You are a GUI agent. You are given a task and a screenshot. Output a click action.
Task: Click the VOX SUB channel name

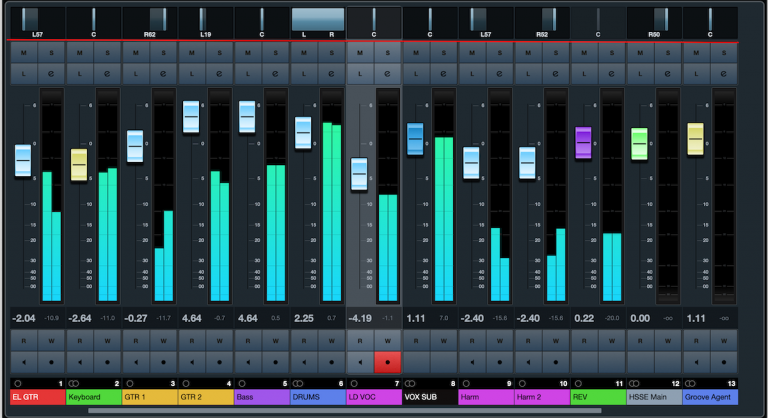coord(430,397)
